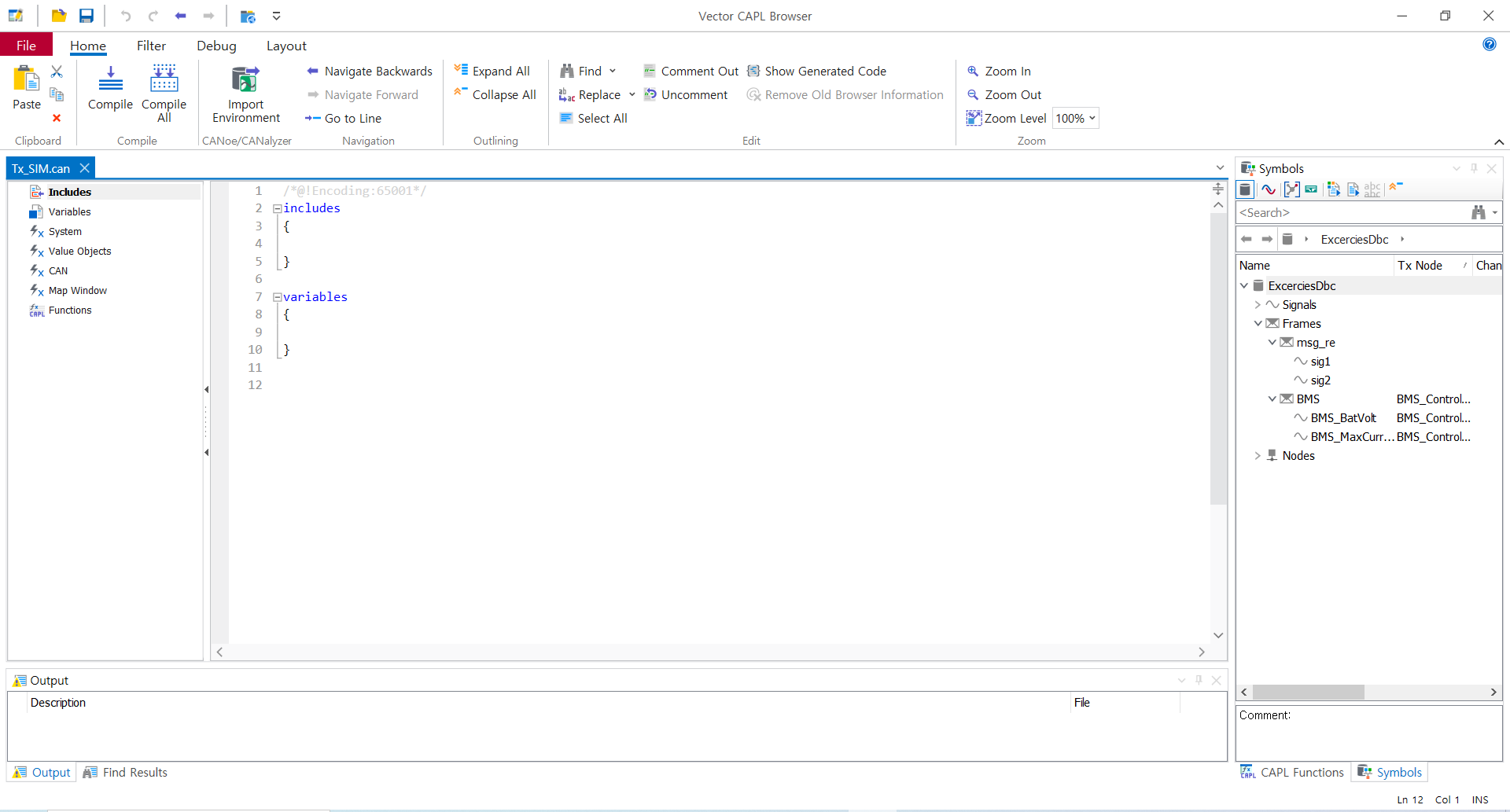Click database root icon in Symbols breadcrumb
This screenshot has width=1510, height=812.
(x=1287, y=239)
